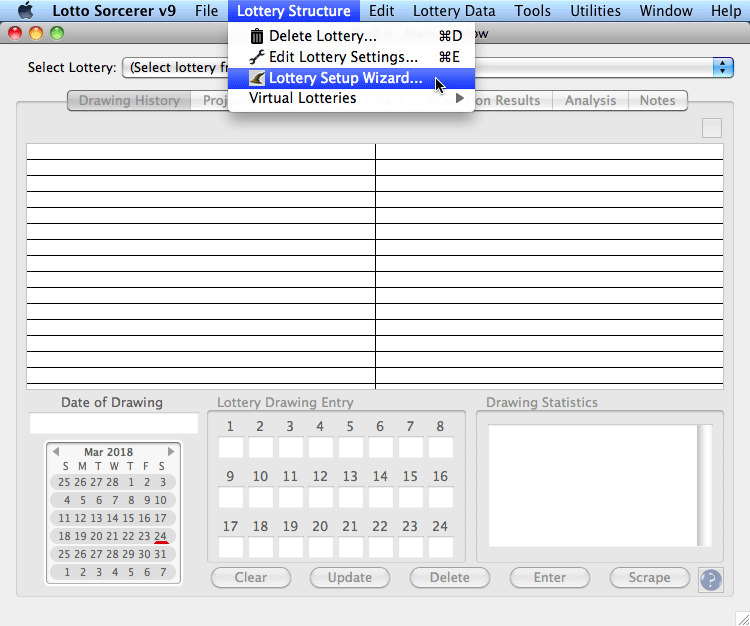Click the first row of drawing history table
This screenshot has width=750, height=626.
(x=375, y=152)
